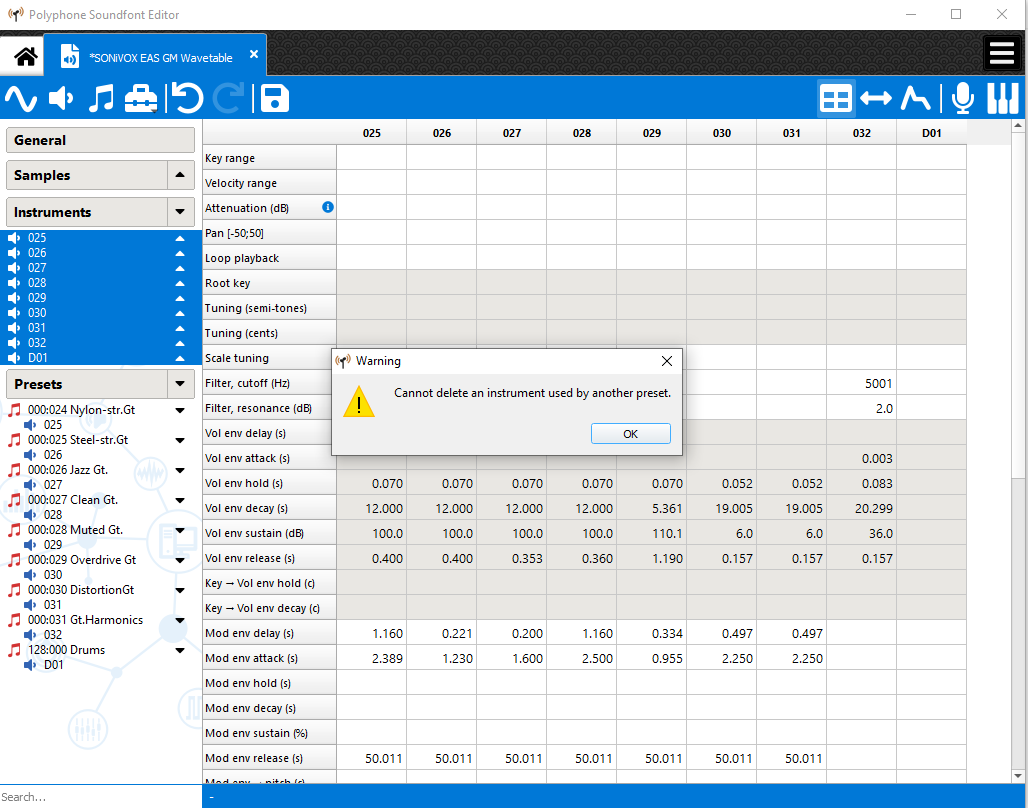Switch to the range editor view

click(x=876, y=99)
